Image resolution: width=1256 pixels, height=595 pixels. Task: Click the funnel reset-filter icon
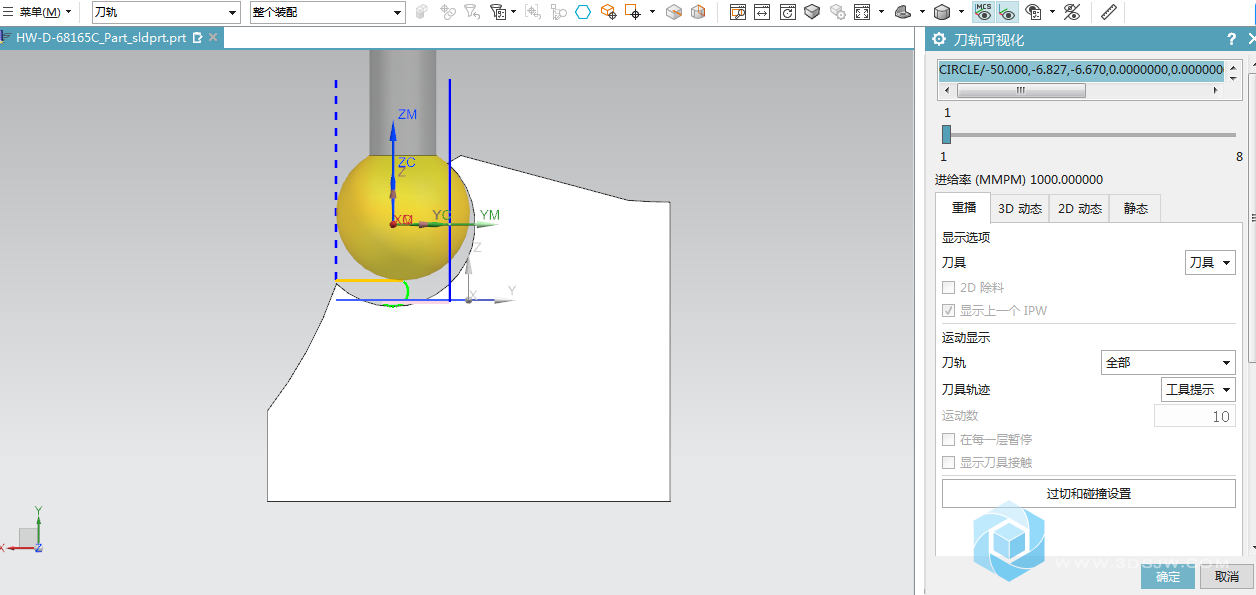click(472, 12)
